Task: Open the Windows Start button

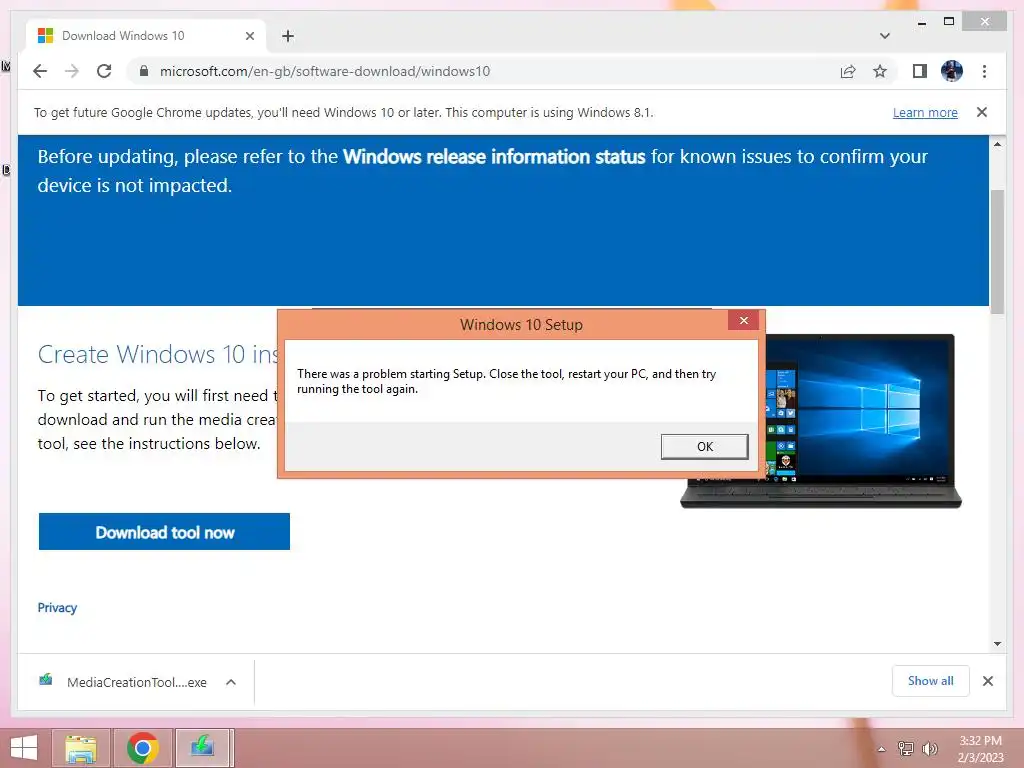Action: coord(24,748)
